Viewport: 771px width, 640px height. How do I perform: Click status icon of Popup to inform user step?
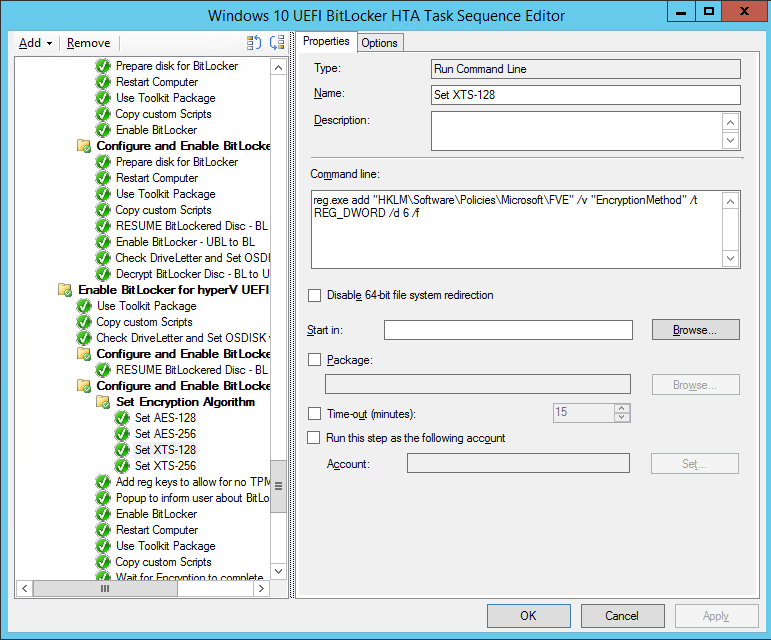(x=103, y=498)
